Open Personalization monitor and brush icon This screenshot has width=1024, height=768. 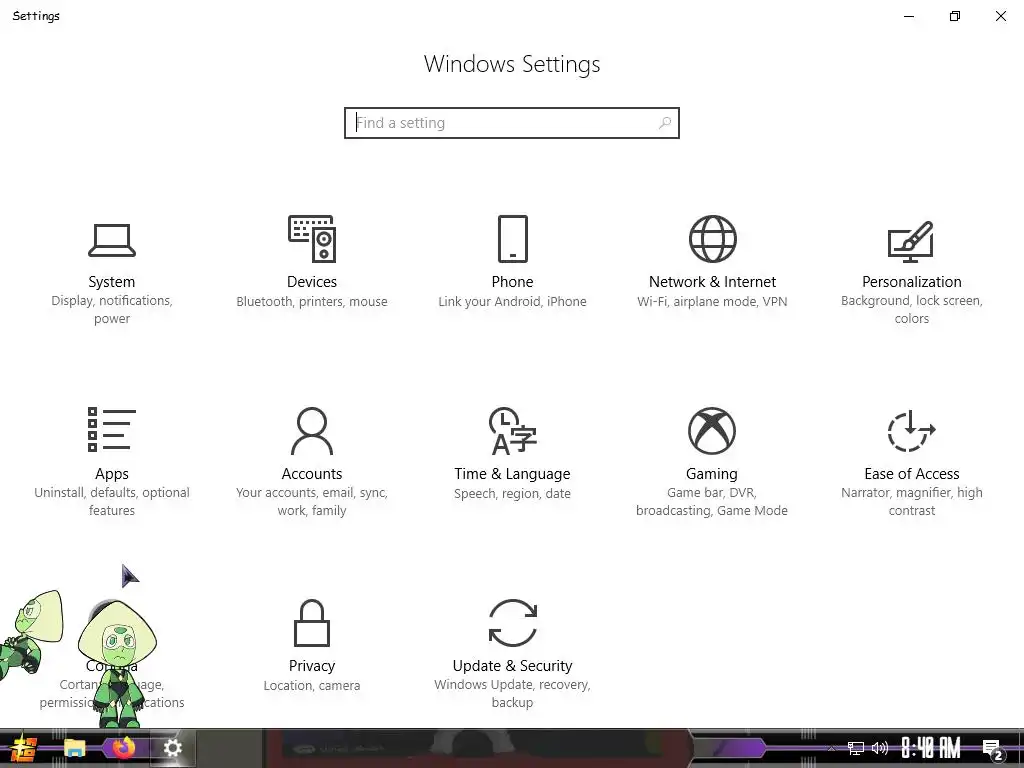pos(911,241)
